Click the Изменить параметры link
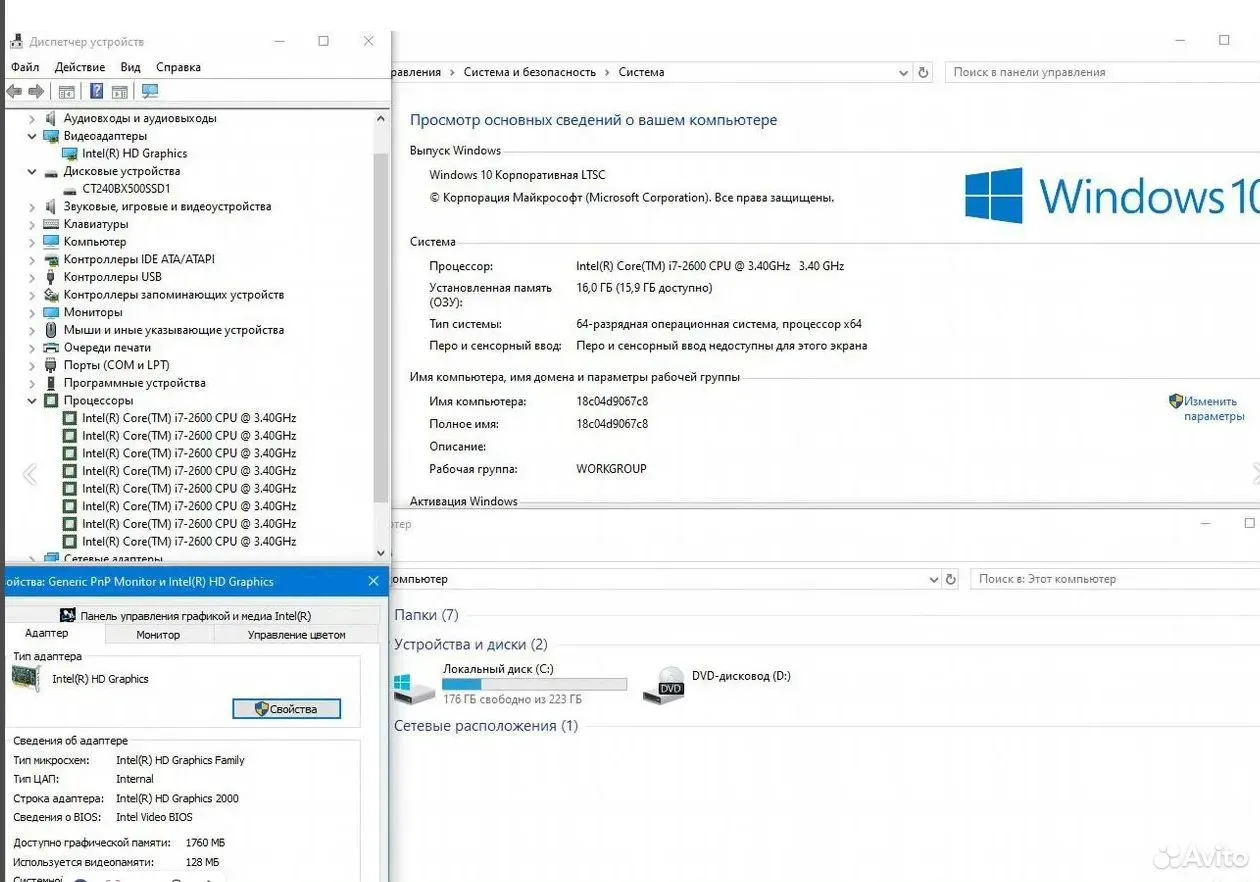 [x=1214, y=409]
